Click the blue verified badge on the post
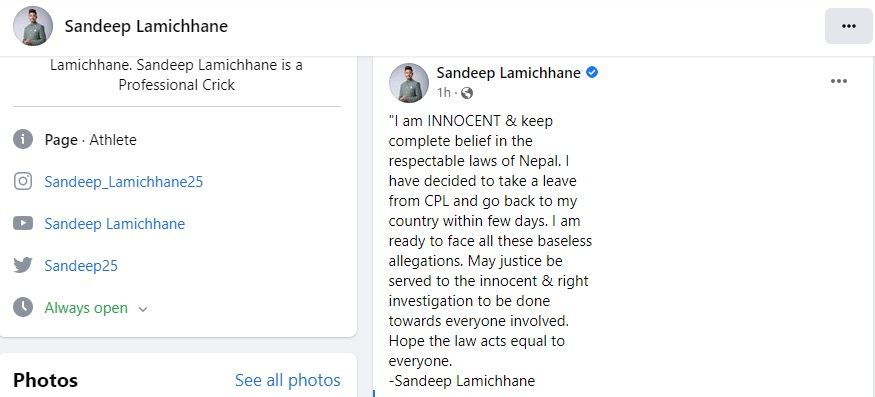 point(592,73)
